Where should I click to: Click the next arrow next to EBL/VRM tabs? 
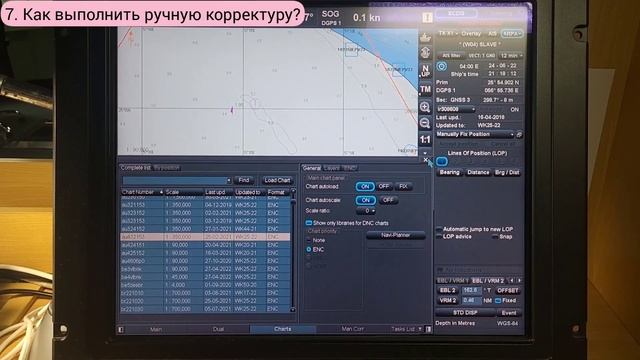tap(519, 280)
